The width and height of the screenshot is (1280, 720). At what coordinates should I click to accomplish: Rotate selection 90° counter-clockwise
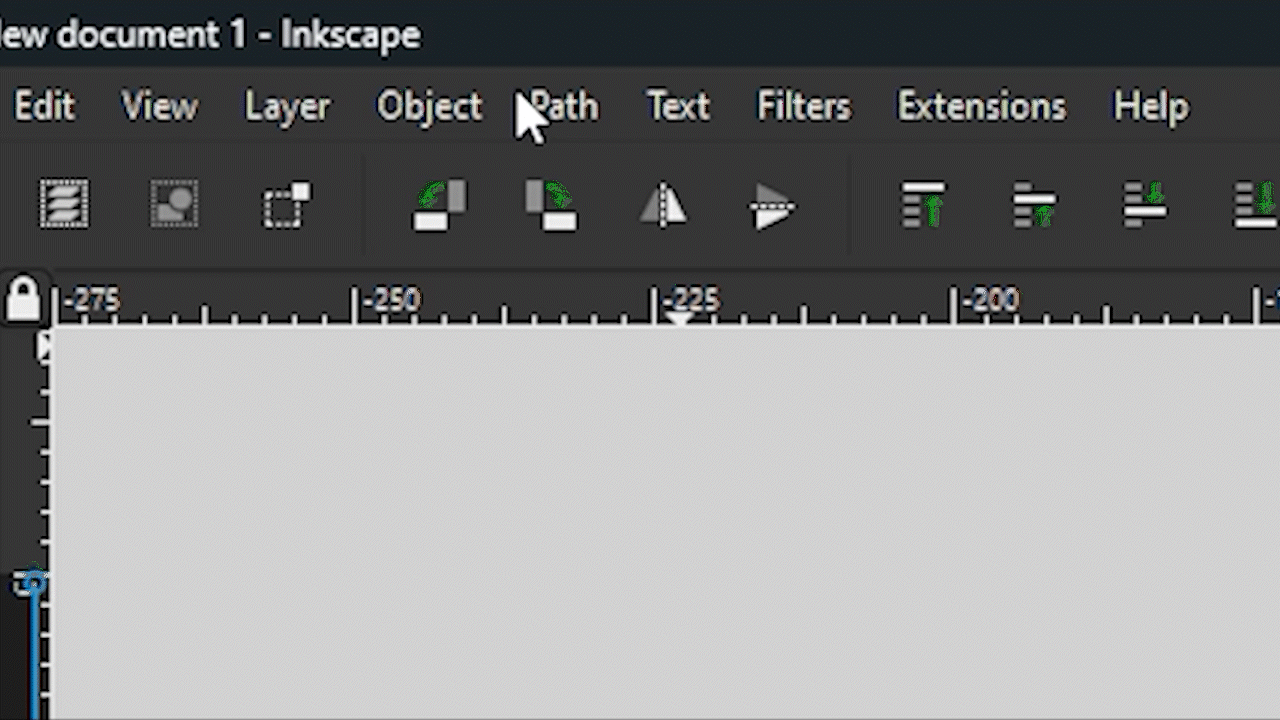point(440,205)
